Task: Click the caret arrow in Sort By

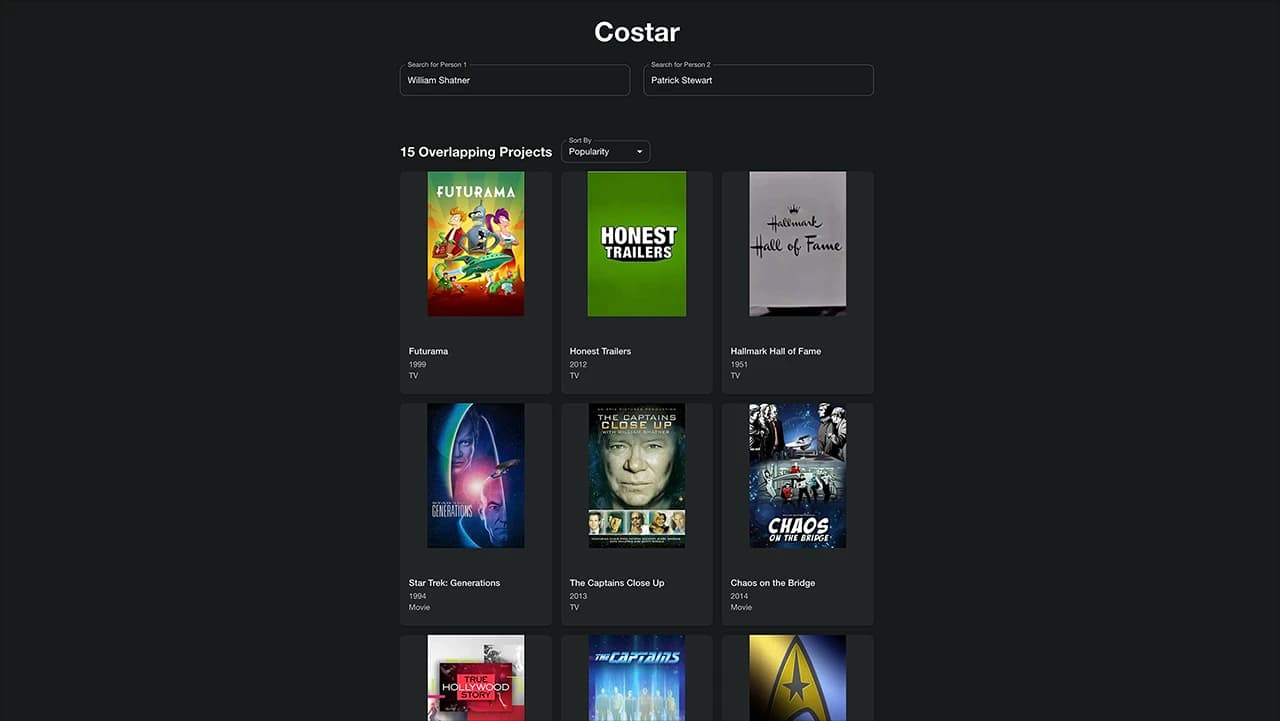Action: click(640, 152)
